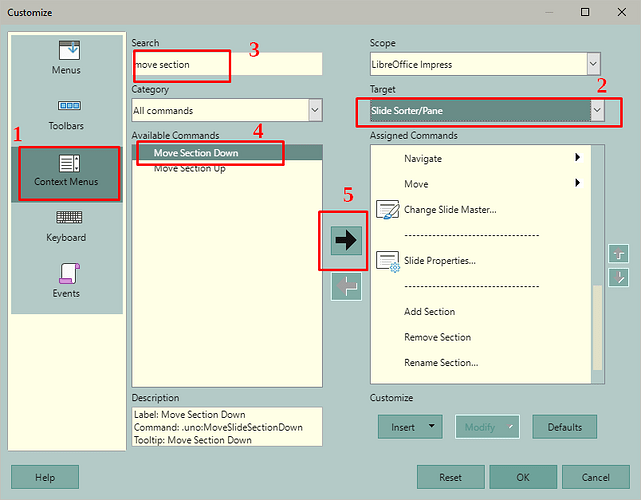Viewport: 641px width, 500px height.
Task: Click the Search field containing 'move section'
Action: coord(227,64)
